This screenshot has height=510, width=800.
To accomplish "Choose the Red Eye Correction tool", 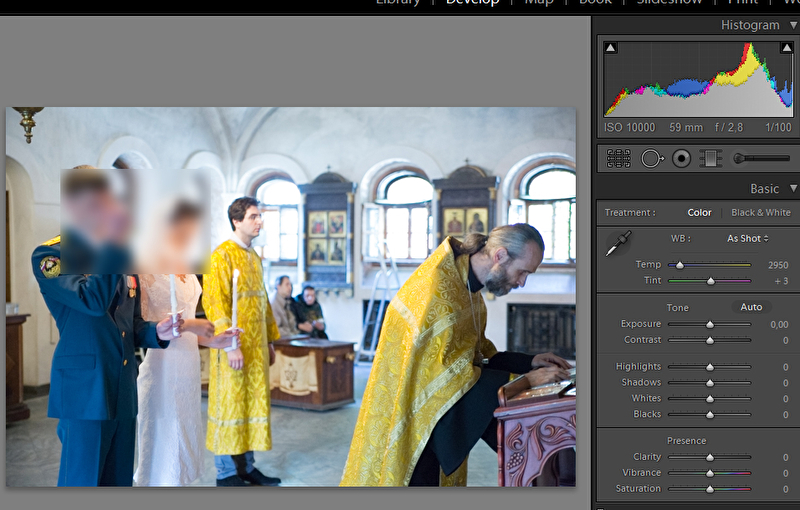I will tap(682, 158).
